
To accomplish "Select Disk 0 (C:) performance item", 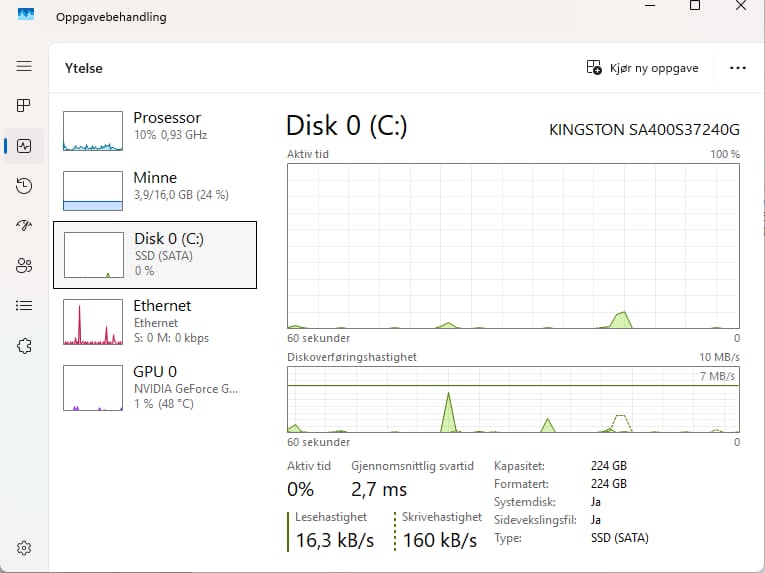I will (x=155, y=255).
